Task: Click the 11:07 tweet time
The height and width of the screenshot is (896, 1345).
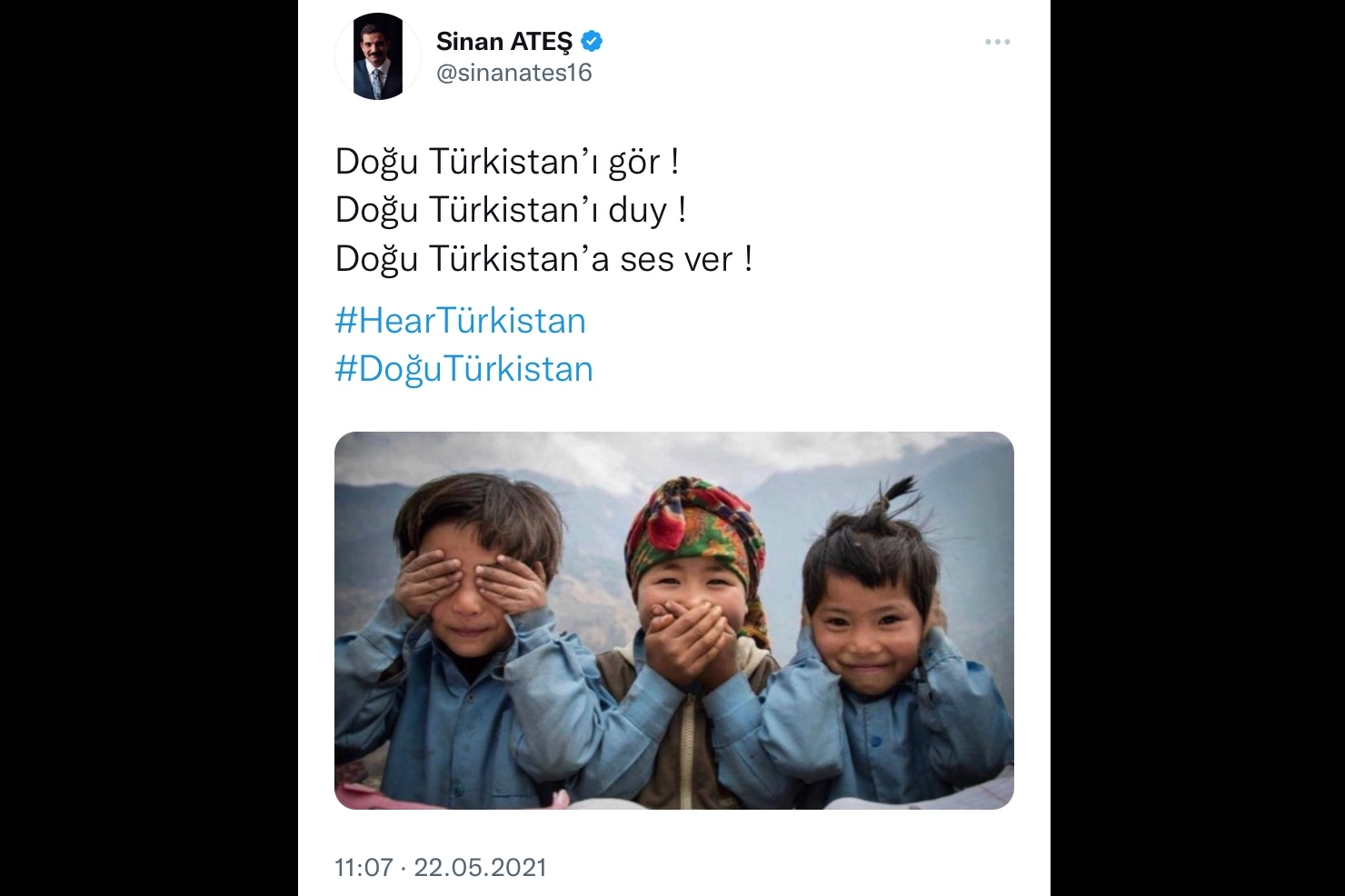Action: 364,867
